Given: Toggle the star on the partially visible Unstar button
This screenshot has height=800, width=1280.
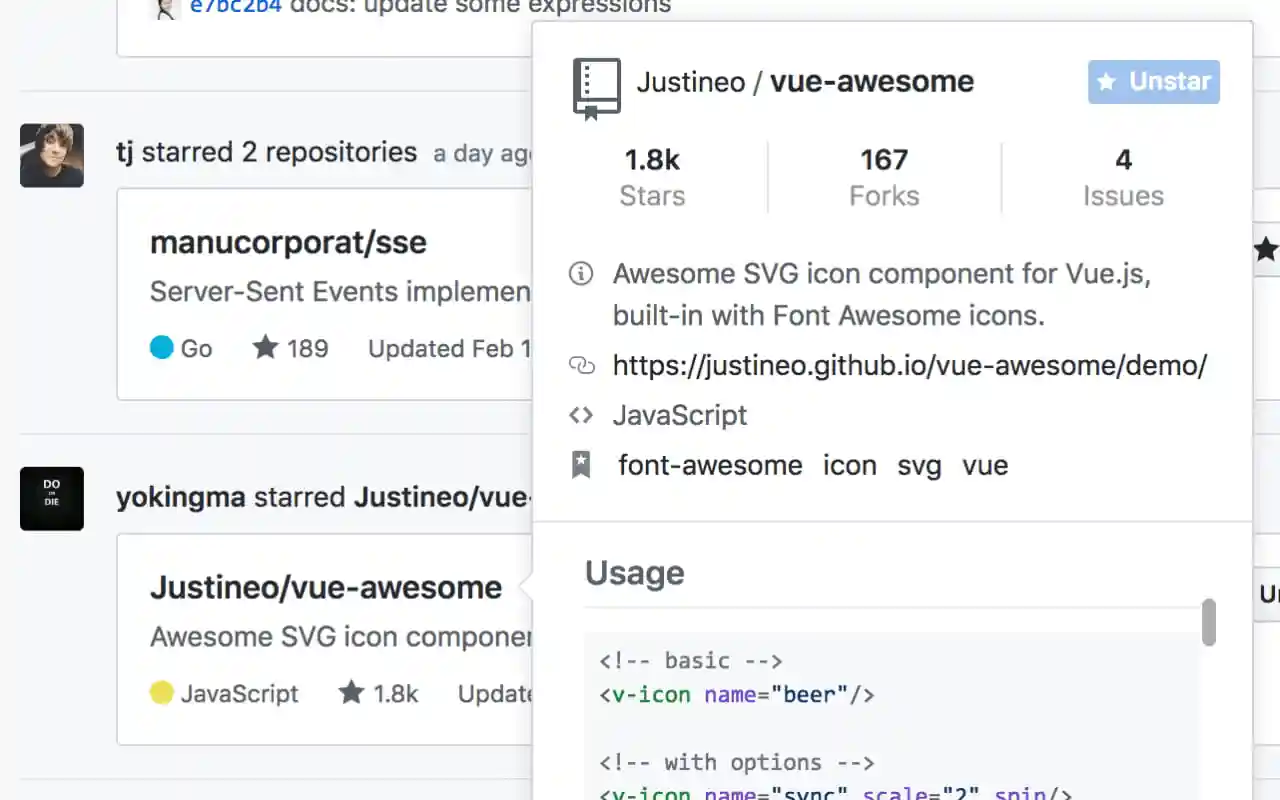Looking at the screenshot, I should pyautogui.click(x=1270, y=594).
